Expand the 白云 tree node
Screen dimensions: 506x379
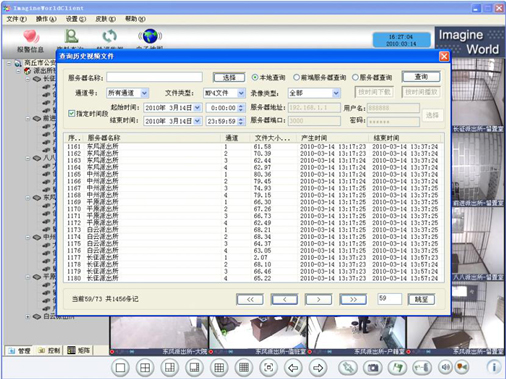28,317
